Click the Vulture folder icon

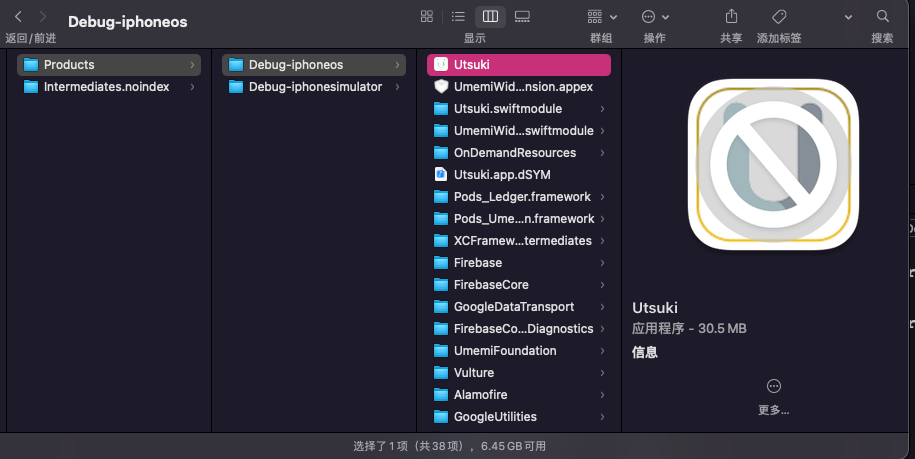tap(441, 373)
